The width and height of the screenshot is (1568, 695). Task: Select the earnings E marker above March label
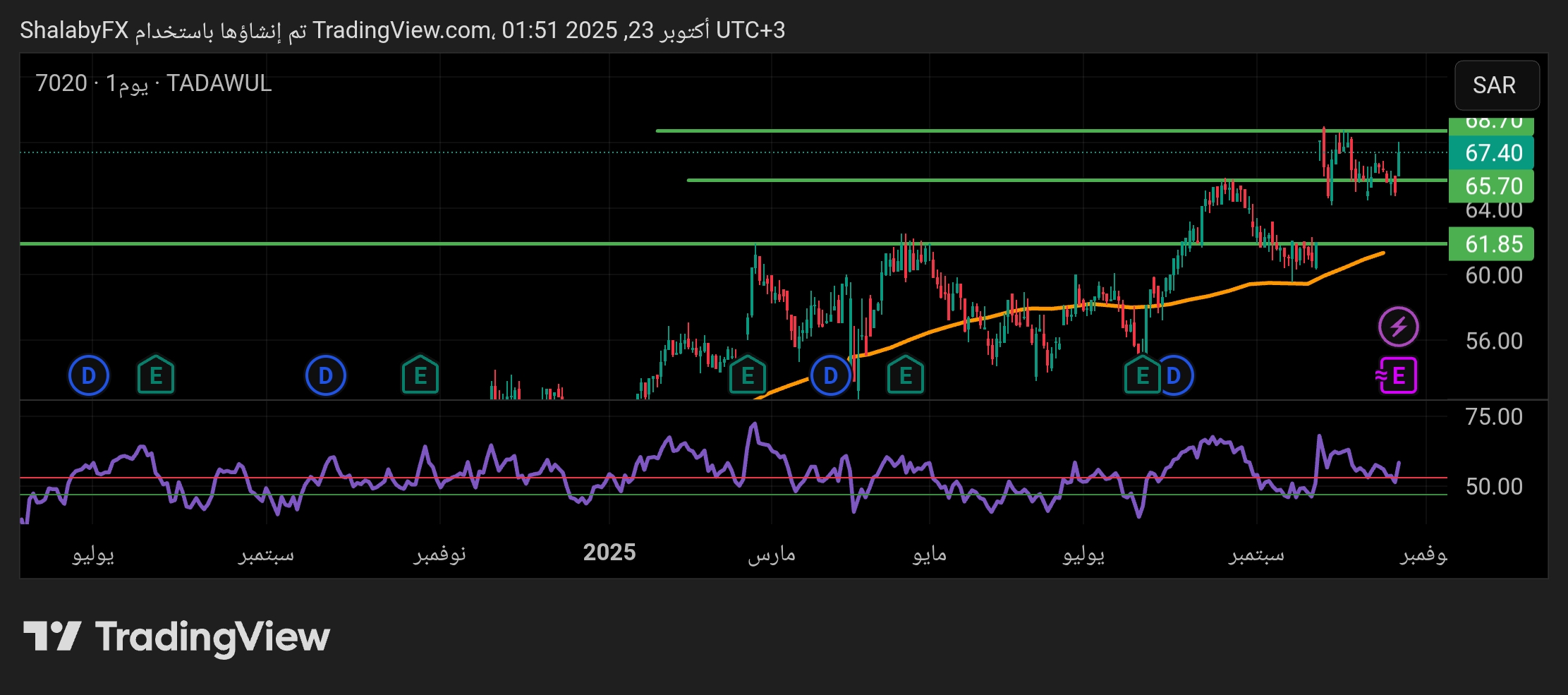(748, 375)
